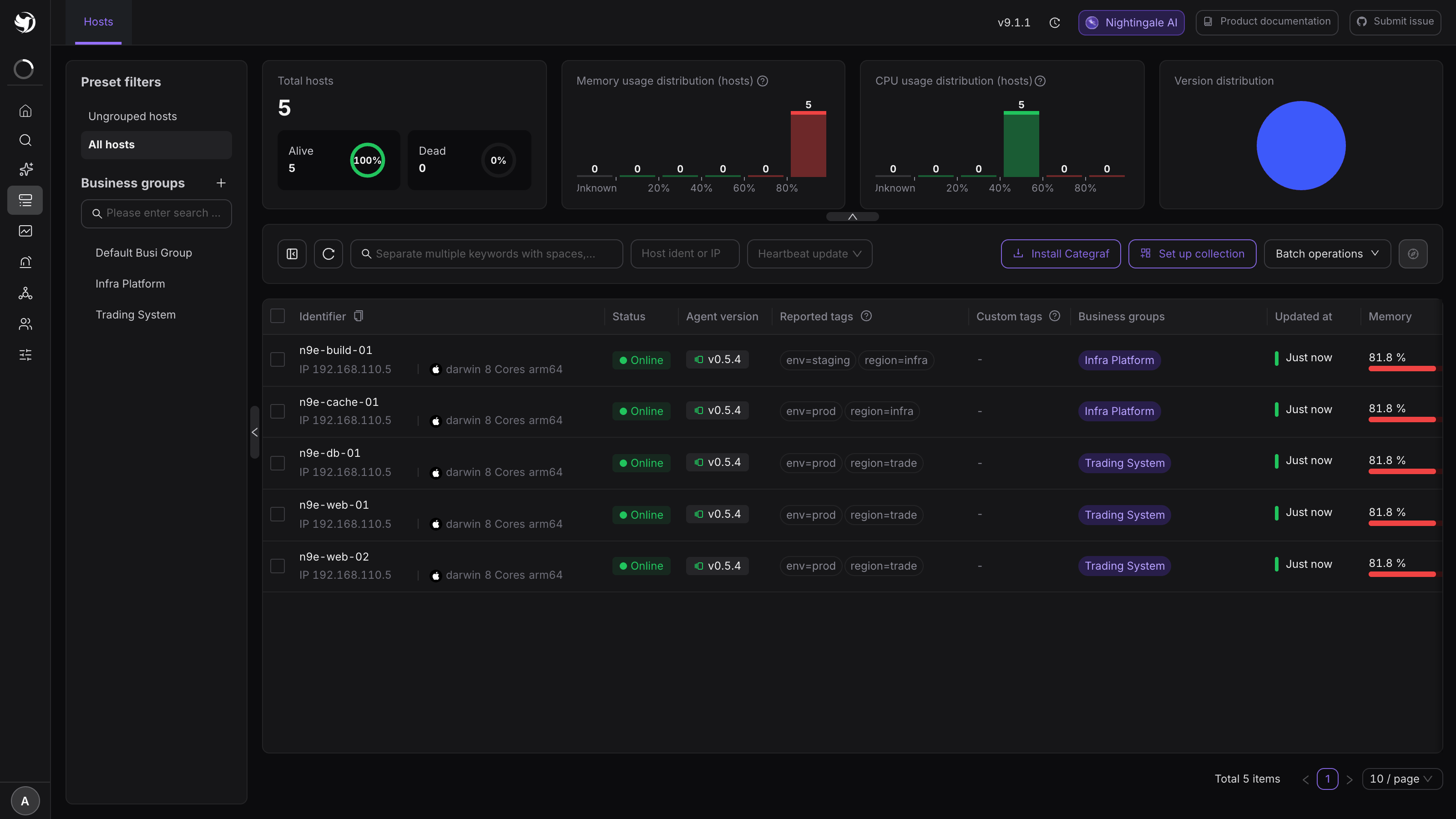Image resolution: width=1456 pixels, height=819 pixels.
Task: Open the system sliders icon in sidebar
Action: tap(25, 355)
